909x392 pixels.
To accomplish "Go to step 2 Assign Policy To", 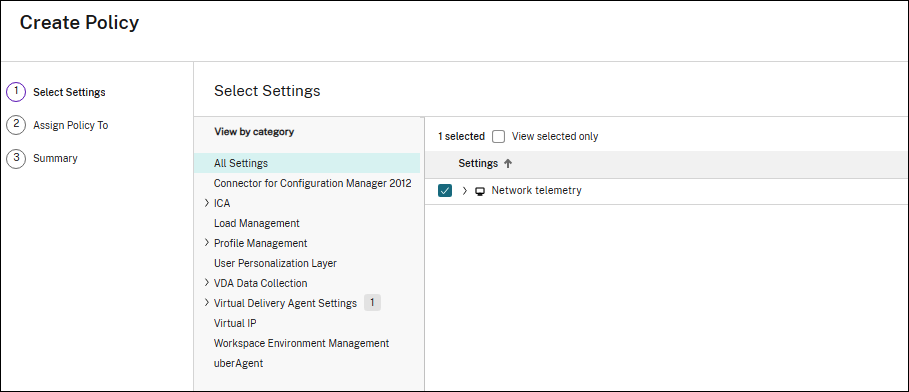I will [x=71, y=125].
